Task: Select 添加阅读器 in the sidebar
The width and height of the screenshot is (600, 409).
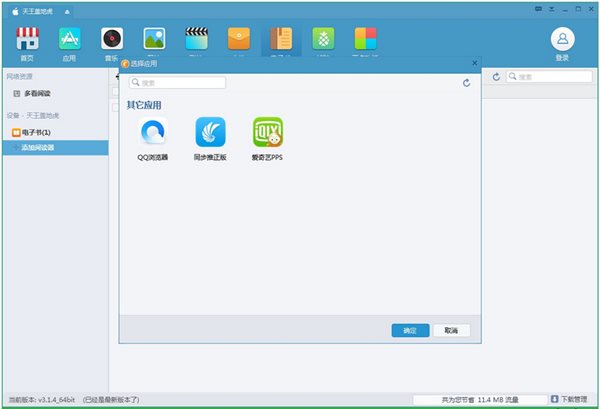Action: point(38,148)
